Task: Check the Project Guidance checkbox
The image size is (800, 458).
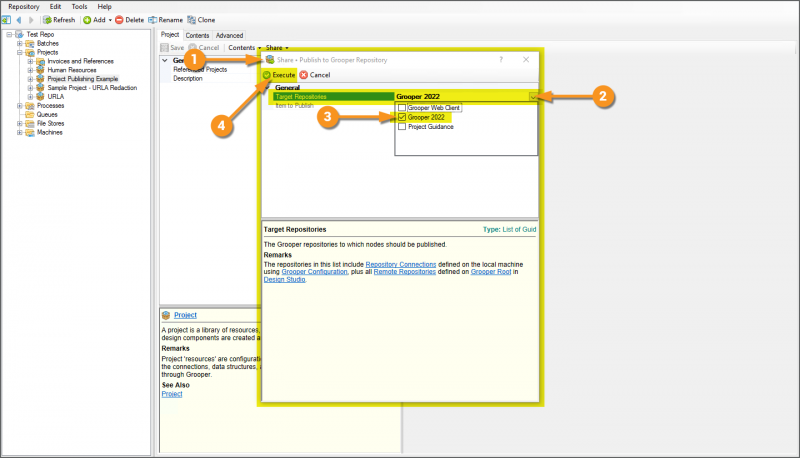Action: pos(402,126)
